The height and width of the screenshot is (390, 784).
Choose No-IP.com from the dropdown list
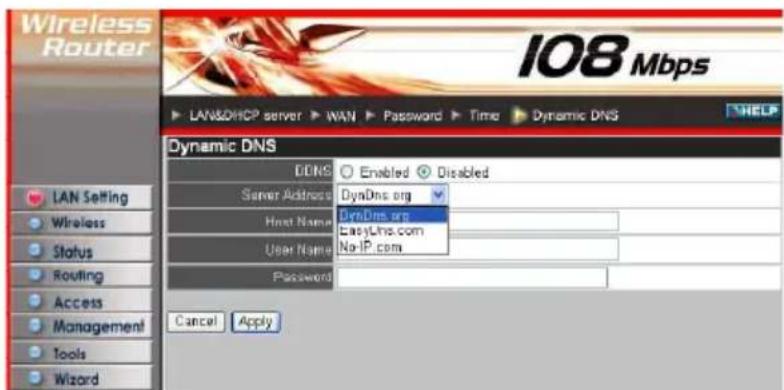click(392, 246)
